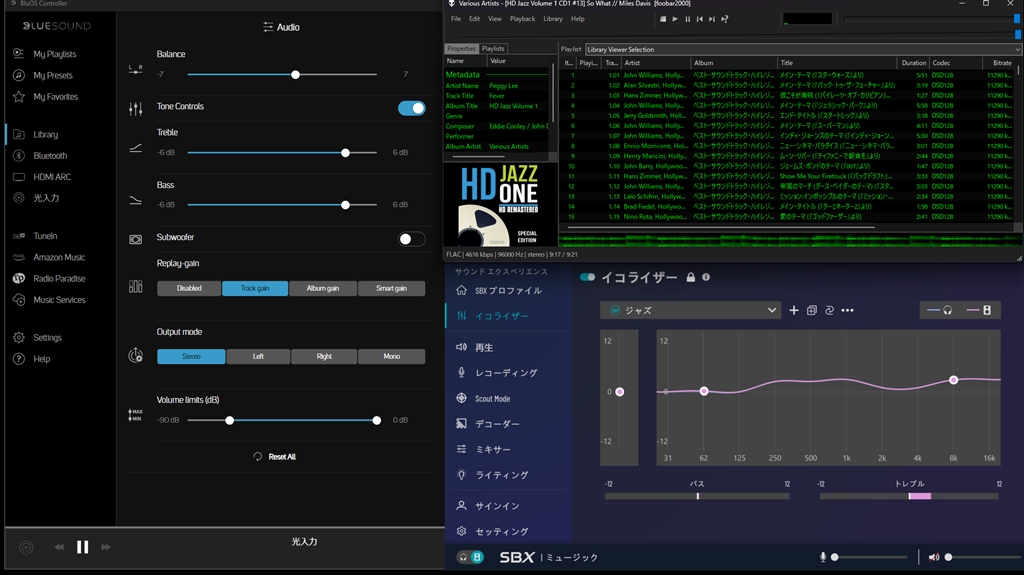Enable the Subwoofer toggle

[x=411, y=239]
